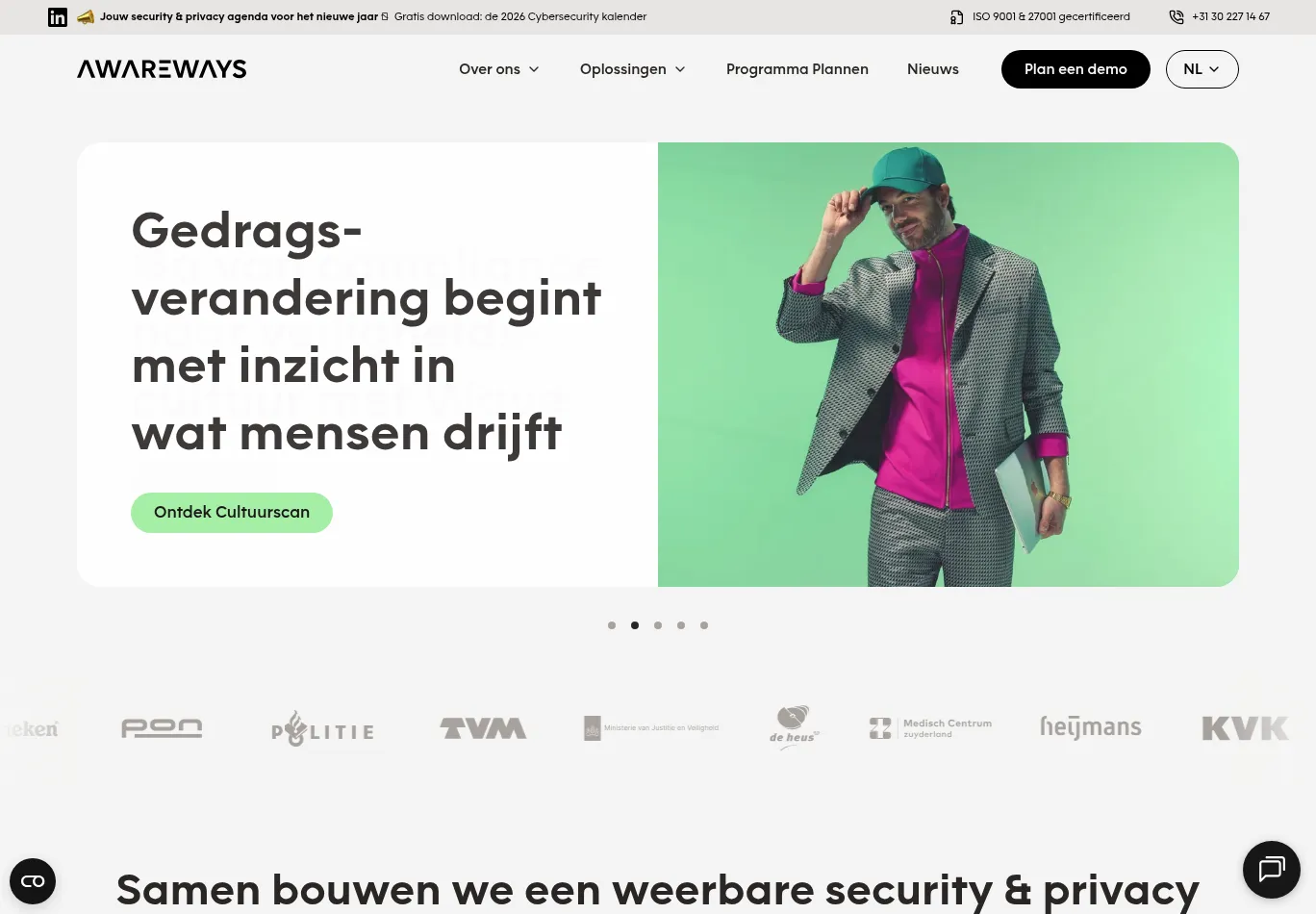Click the phone icon beside the number
1316x914 pixels.
click(1177, 17)
